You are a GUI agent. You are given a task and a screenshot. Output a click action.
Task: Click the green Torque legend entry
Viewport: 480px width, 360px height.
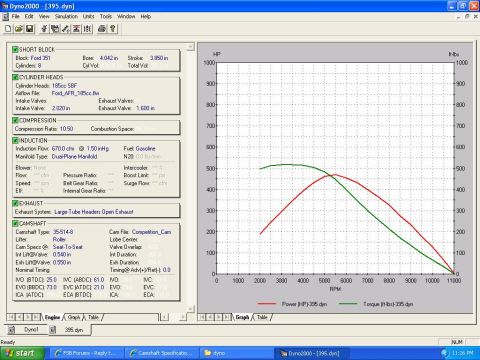pyautogui.click(x=376, y=304)
